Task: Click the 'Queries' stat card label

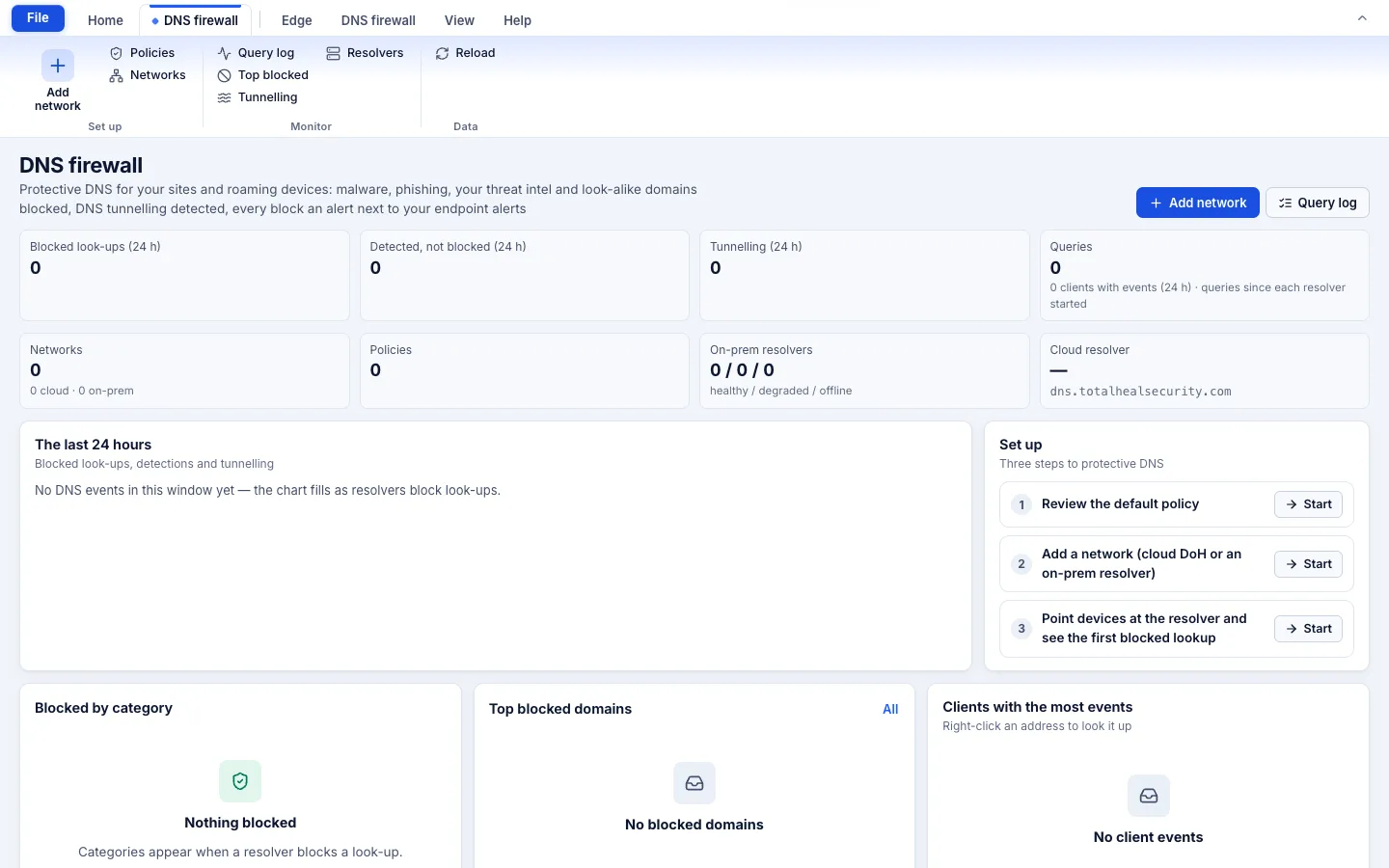Action: point(1072,247)
